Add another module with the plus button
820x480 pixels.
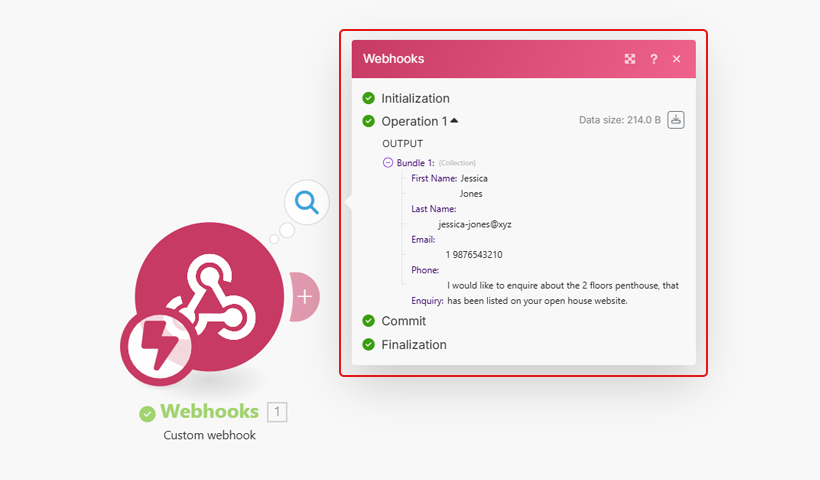305,297
